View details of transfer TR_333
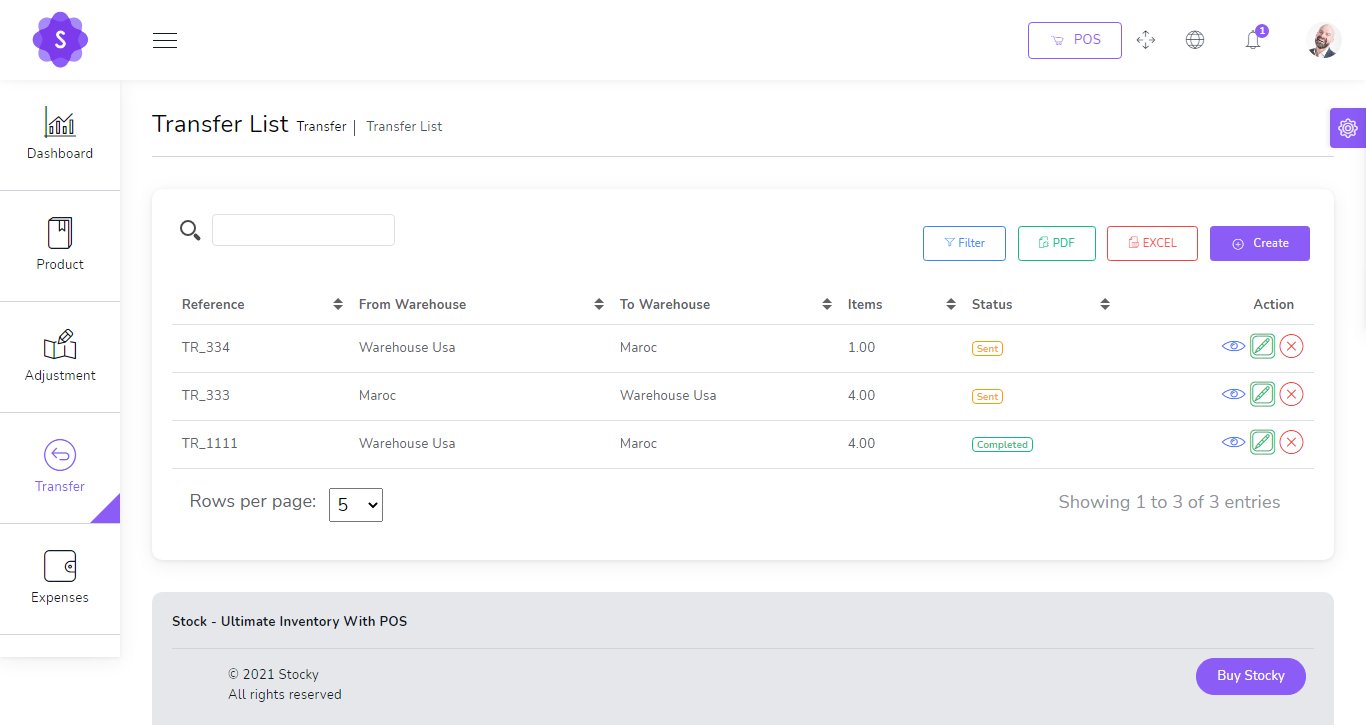The width and height of the screenshot is (1366, 725). (x=1233, y=394)
